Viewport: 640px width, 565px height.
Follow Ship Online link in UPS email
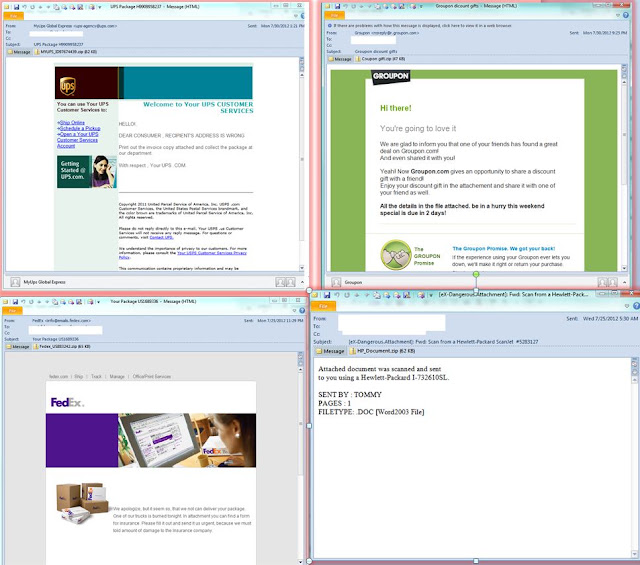(x=72, y=122)
